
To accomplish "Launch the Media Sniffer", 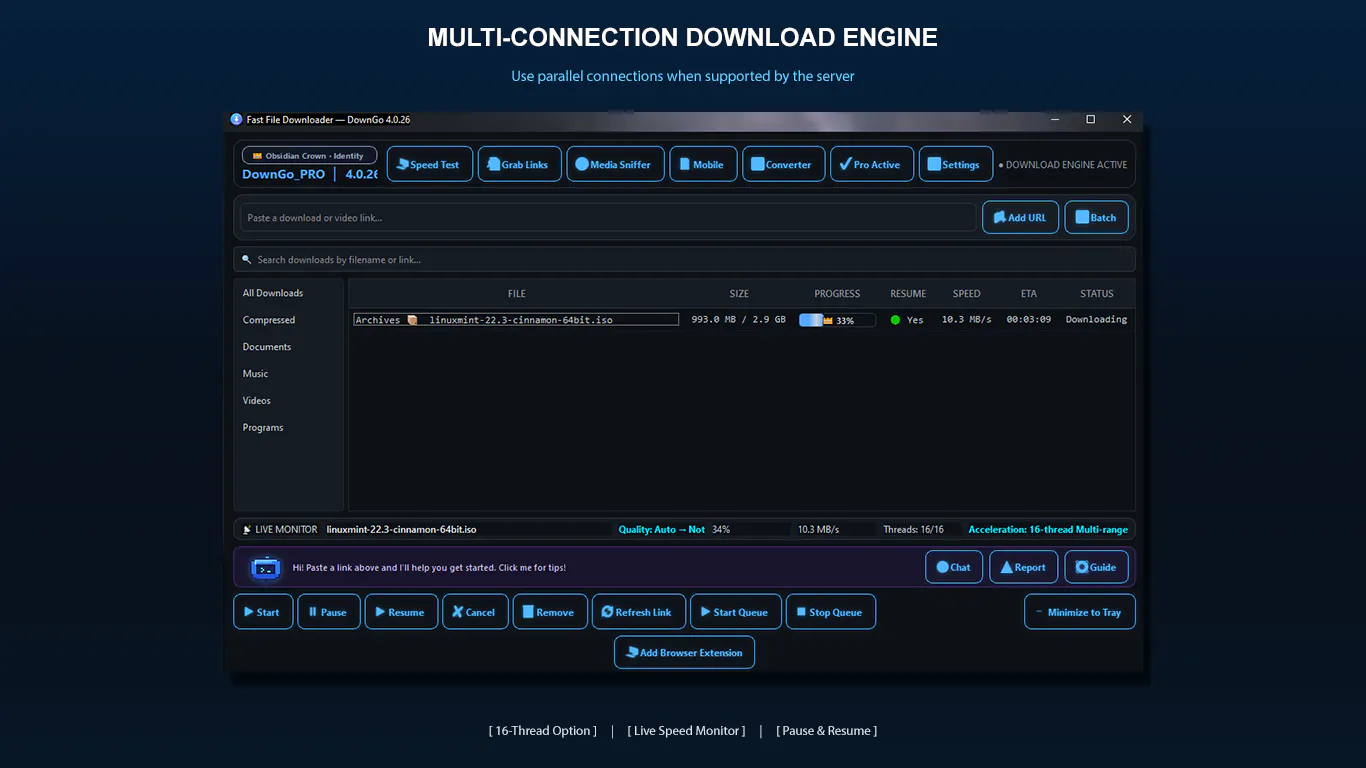I will tap(615, 164).
